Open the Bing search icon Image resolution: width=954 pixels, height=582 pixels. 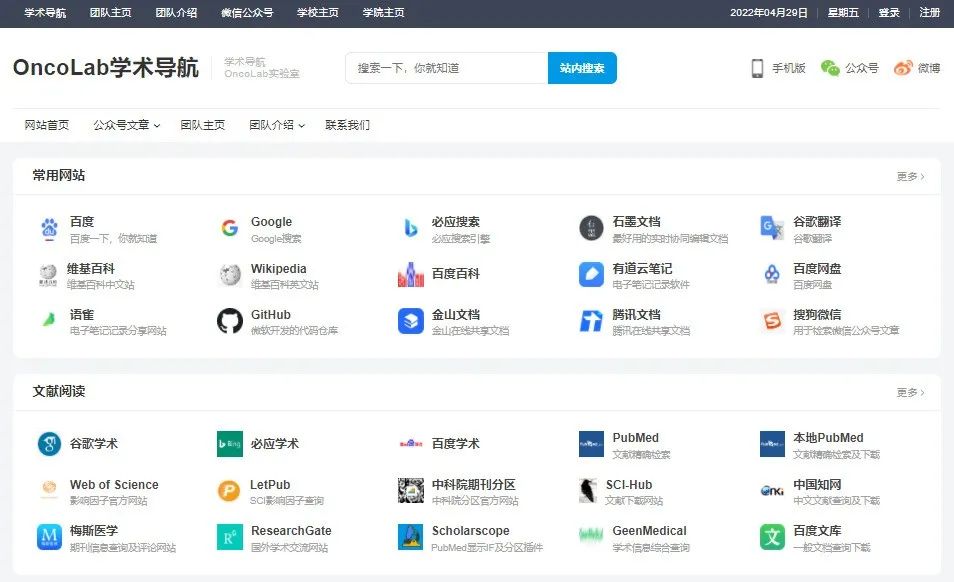(x=411, y=228)
